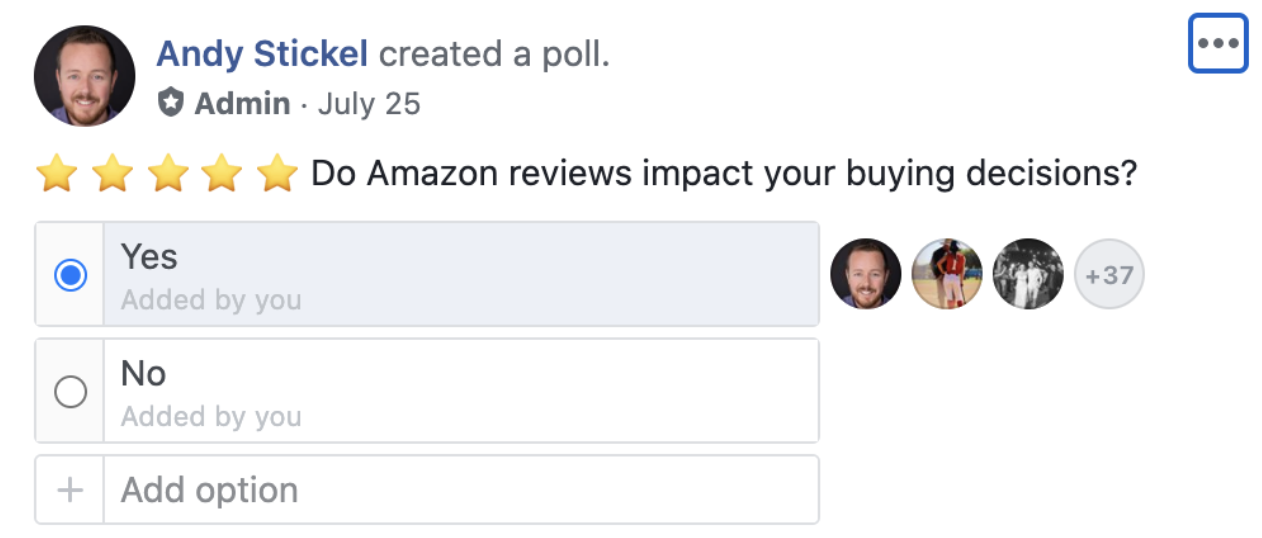Expand the +37 more voters bubble
Viewport: 1262px width, 538px height.
tap(1109, 273)
